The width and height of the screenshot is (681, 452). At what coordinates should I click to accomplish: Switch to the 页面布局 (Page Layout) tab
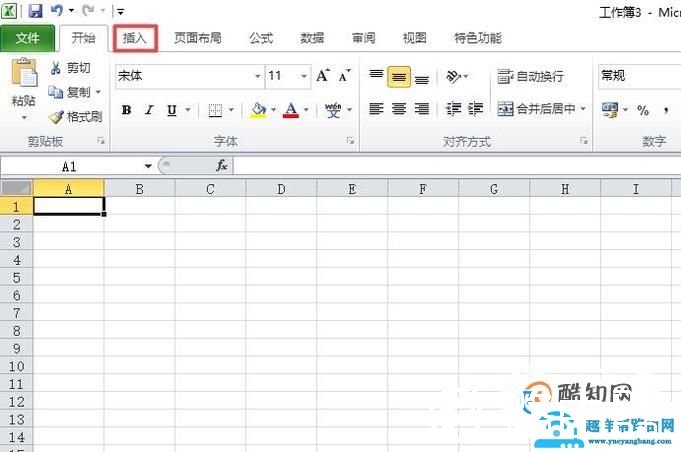click(x=198, y=38)
